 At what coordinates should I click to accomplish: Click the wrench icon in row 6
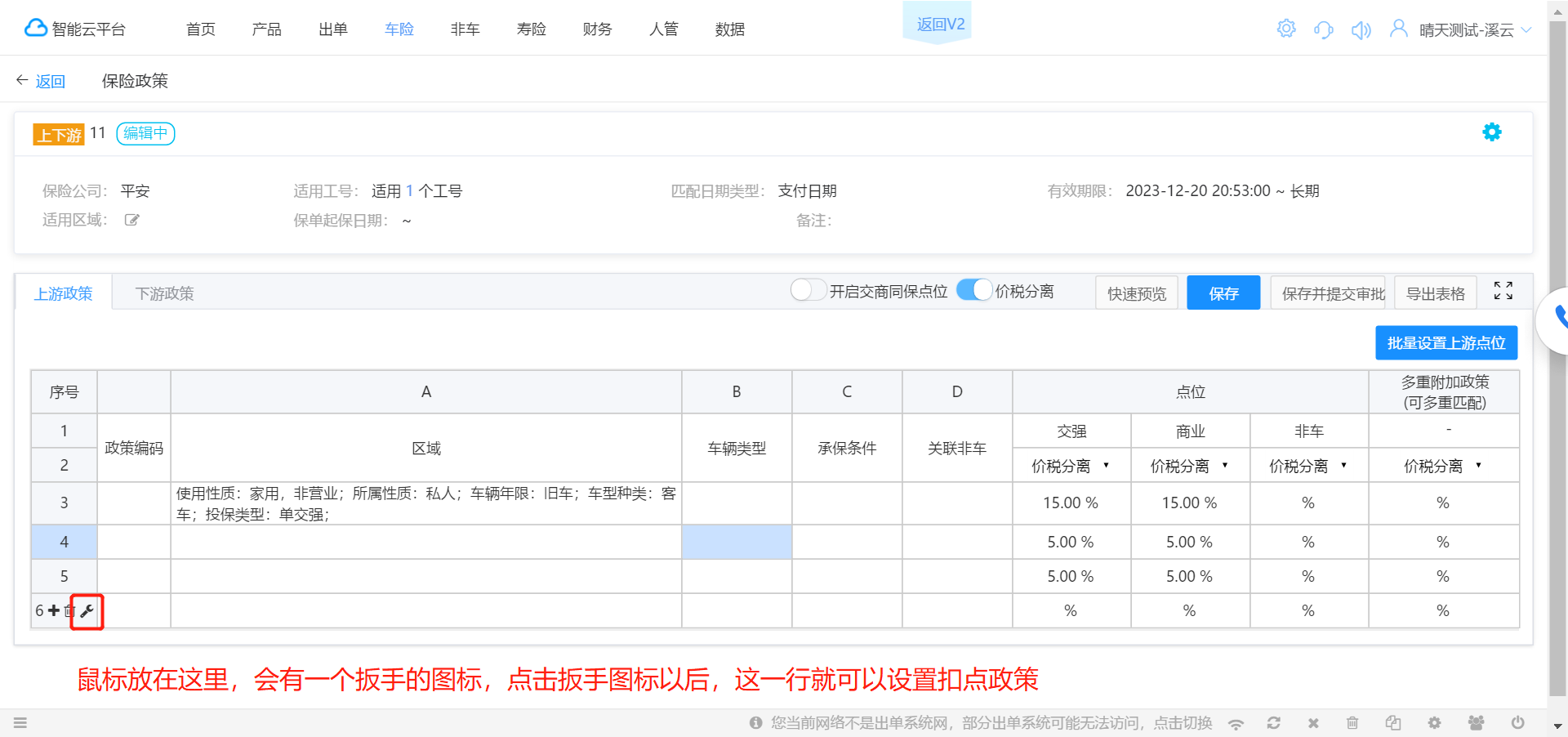[87, 611]
